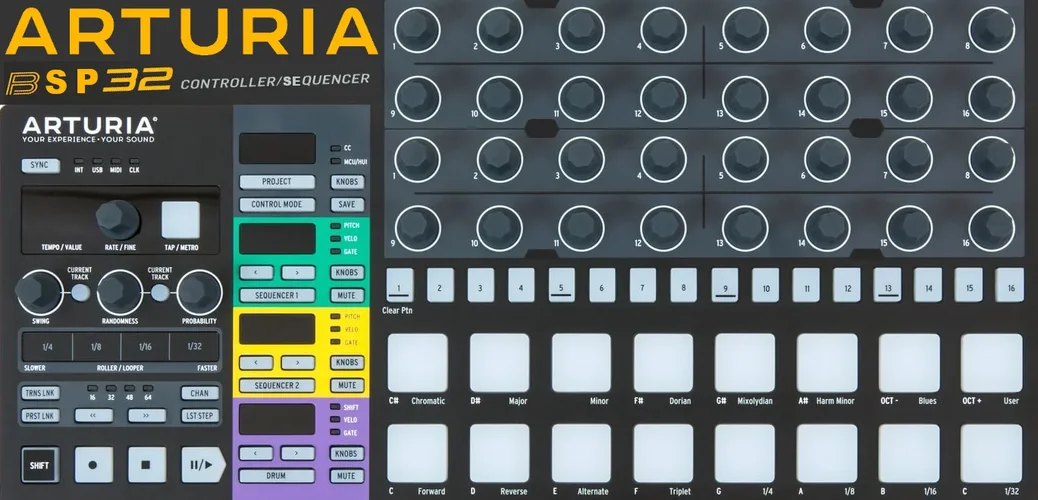Touch the 1/32 roller strip segment
The height and width of the screenshot is (500, 1038).
(195, 346)
